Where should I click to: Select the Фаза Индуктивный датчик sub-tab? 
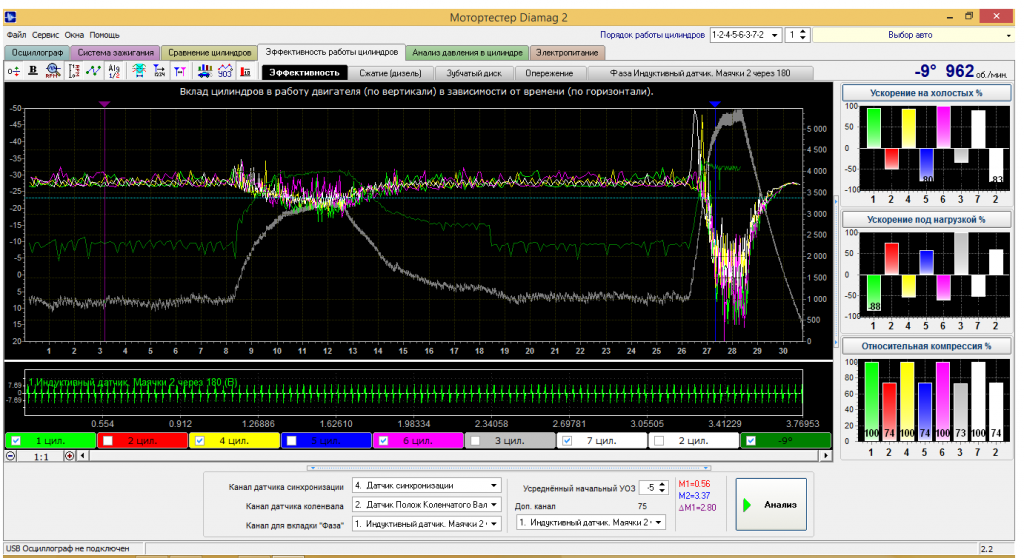pos(699,73)
